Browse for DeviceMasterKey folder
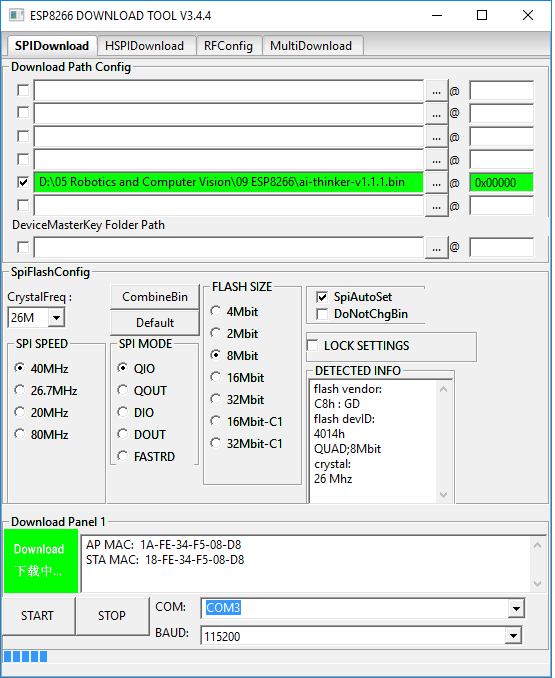Viewport: 555px width, 678px height. 436,247
